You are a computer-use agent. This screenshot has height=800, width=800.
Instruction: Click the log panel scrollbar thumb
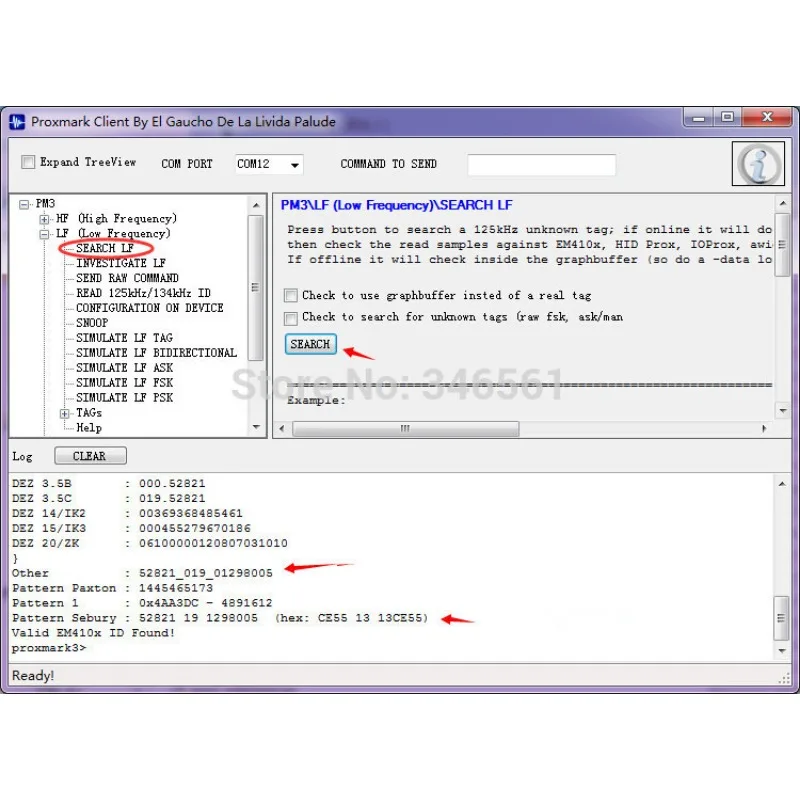[x=781, y=618]
